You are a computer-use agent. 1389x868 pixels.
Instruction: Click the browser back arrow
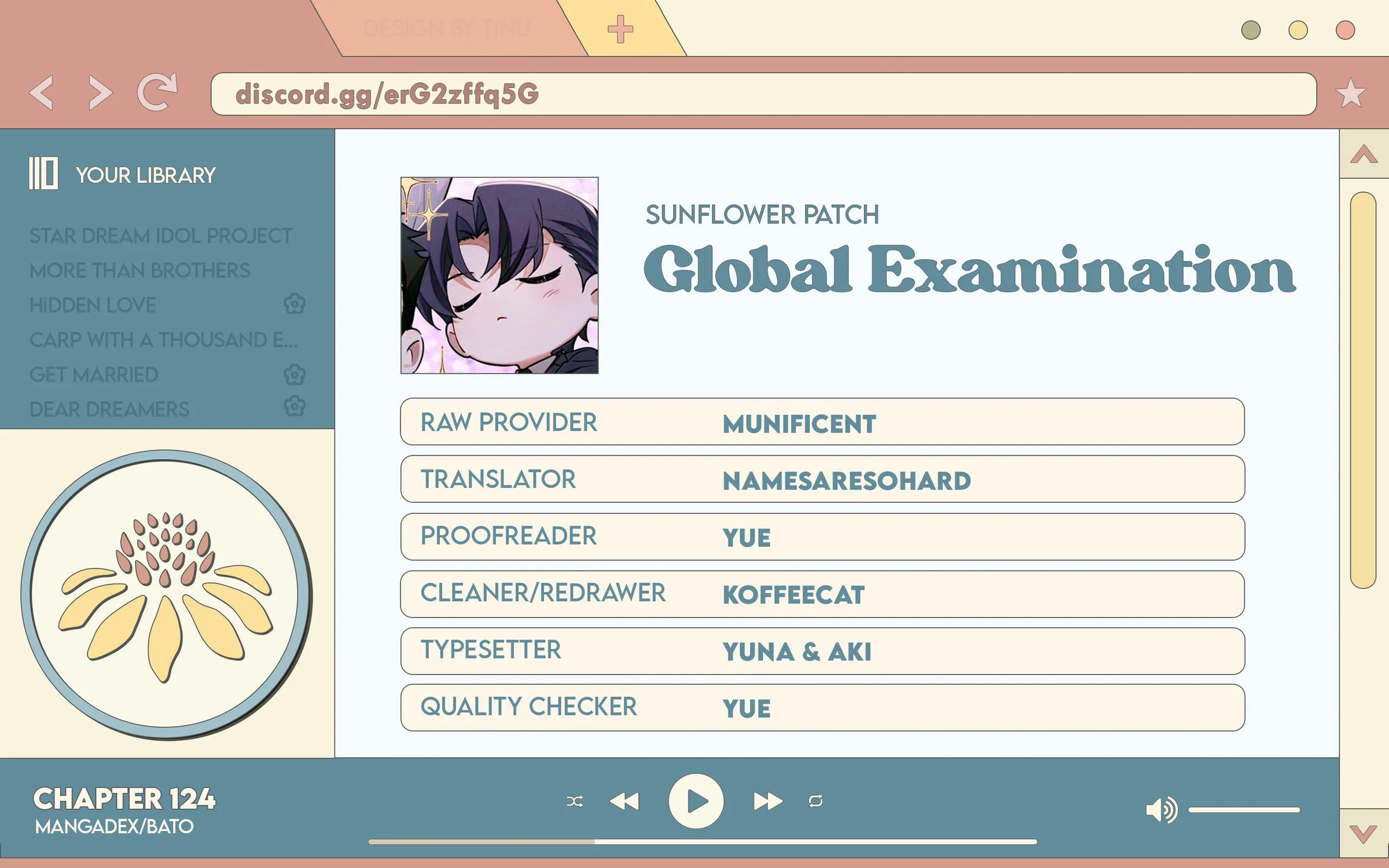click(x=42, y=93)
